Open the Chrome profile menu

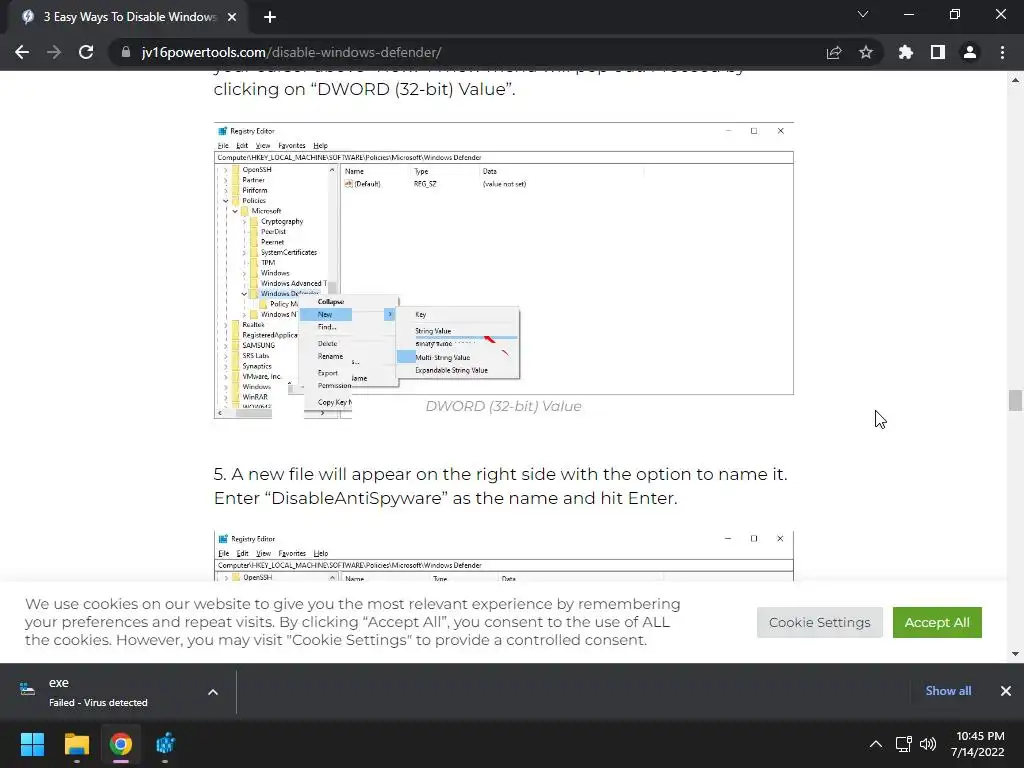point(970,52)
